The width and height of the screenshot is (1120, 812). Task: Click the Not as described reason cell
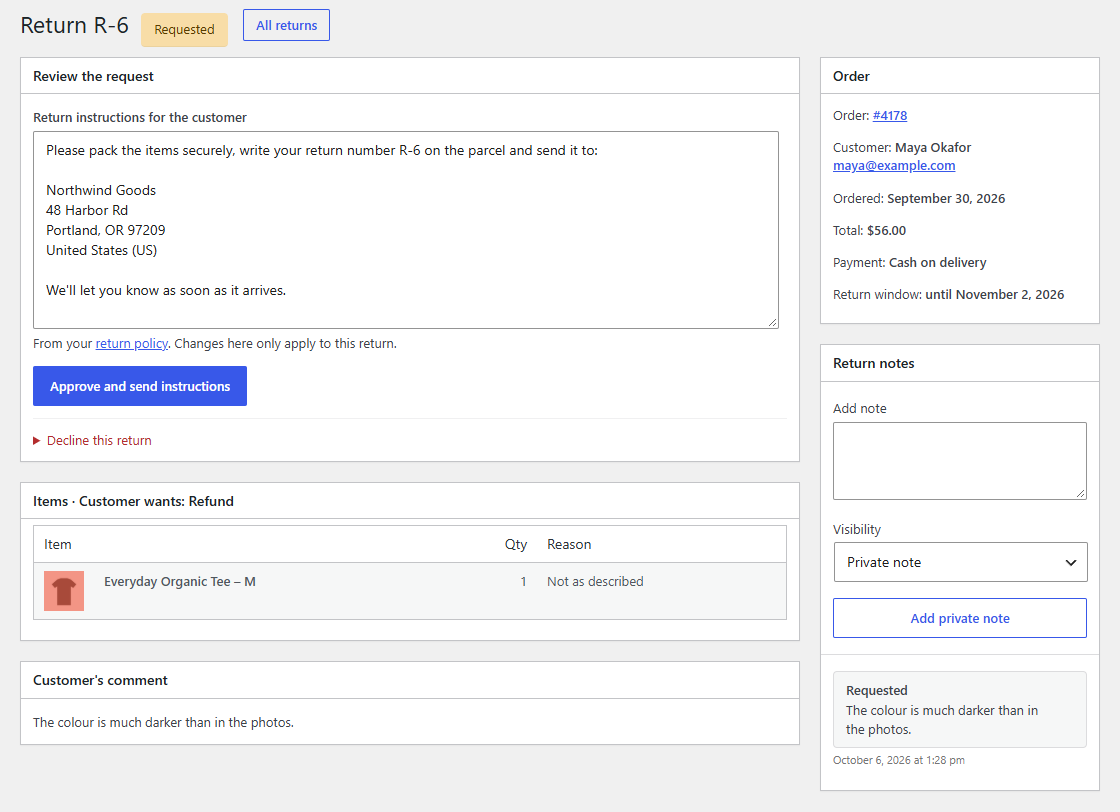[595, 581]
